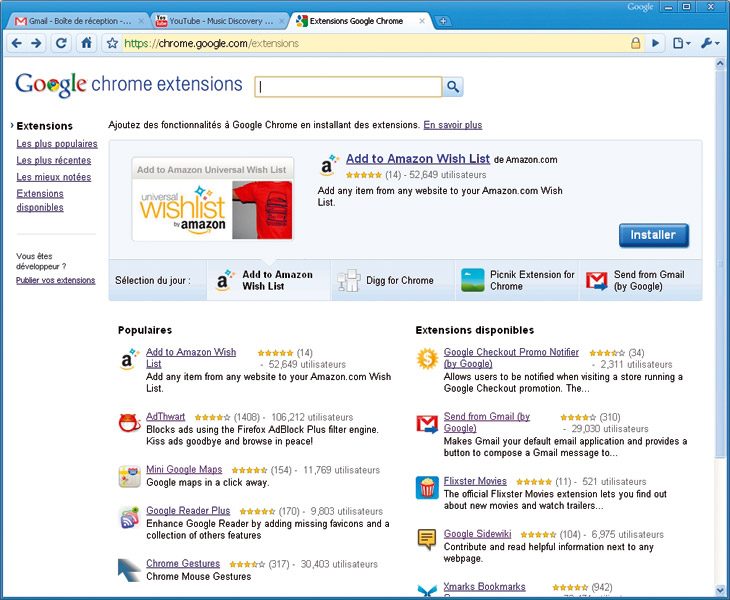Click the Google Sidewiki note icon
The height and width of the screenshot is (600, 730).
click(x=427, y=539)
